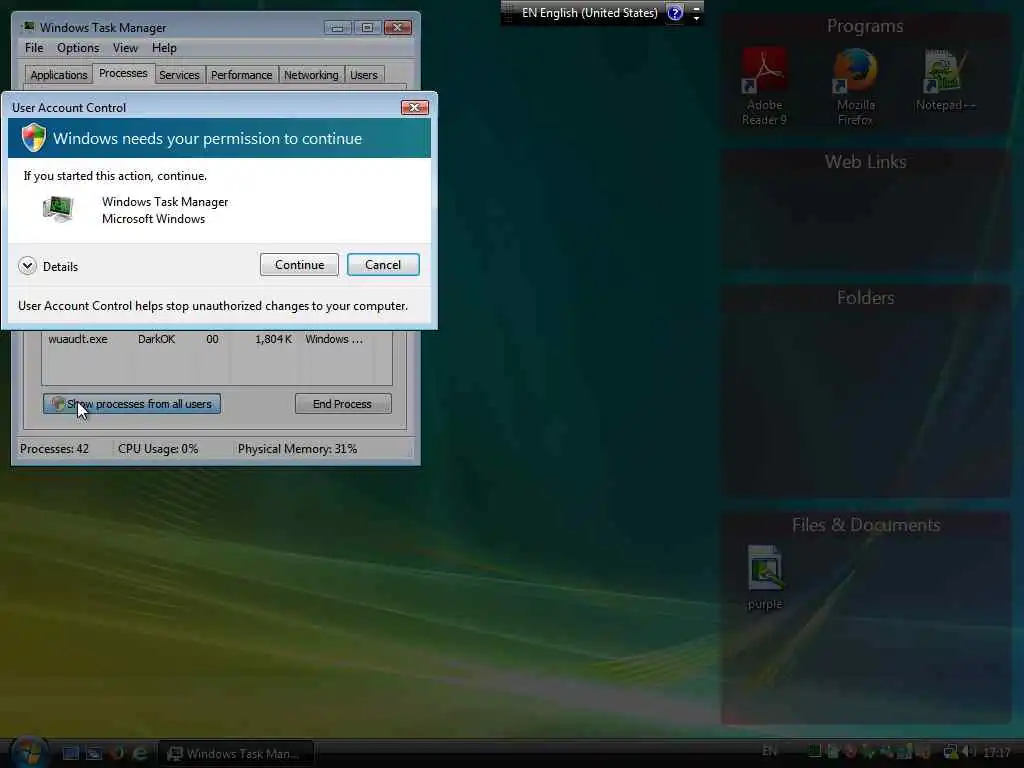This screenshot has height=768, width=1024.
Task: Close the User Account Control dialog
Action: [414, 107]
